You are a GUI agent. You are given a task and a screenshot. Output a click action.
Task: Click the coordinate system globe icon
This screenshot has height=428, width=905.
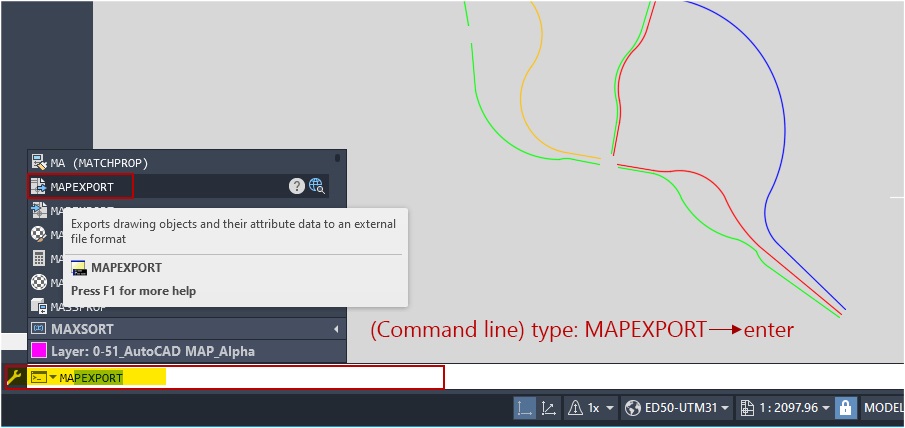tap(632, 408)
